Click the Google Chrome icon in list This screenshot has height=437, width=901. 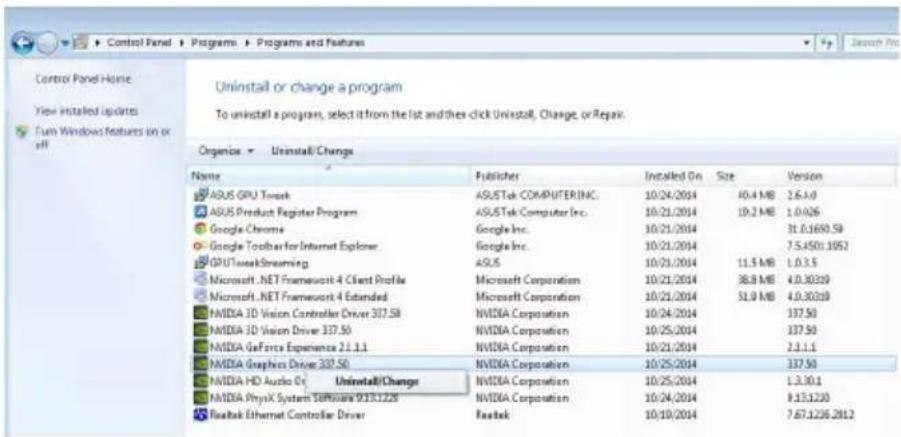pyautogui.click(x=200, y=229)
